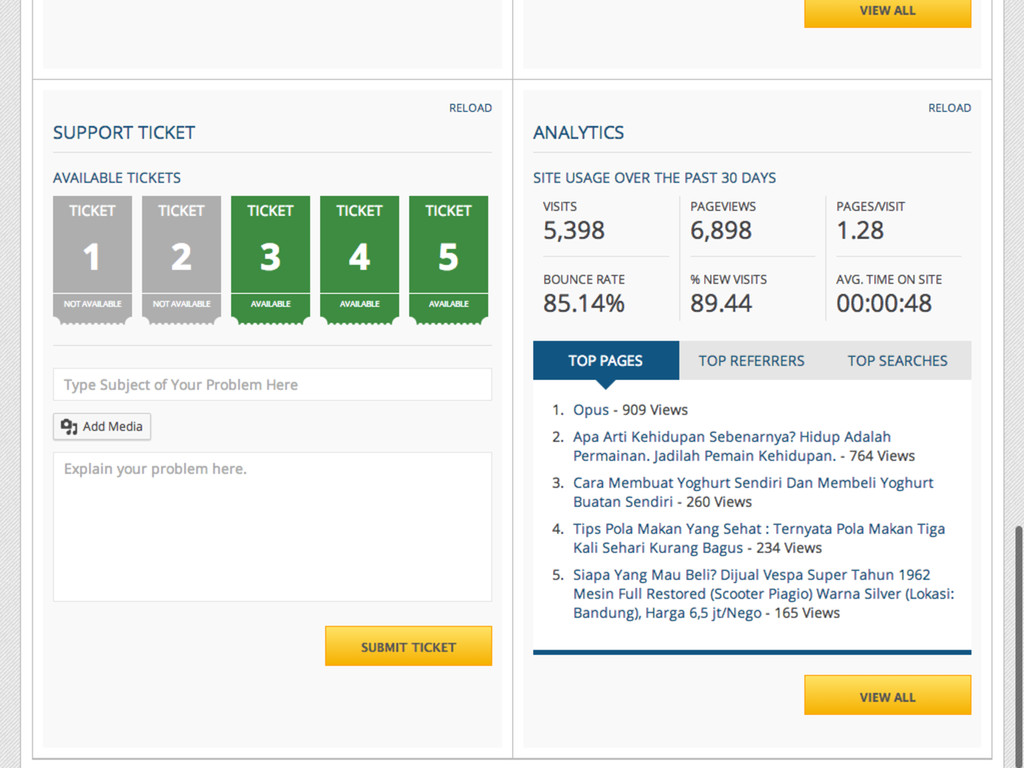Reload the Support Ticket panel
The image size is (1024, 768).
[x=470, y=108]
